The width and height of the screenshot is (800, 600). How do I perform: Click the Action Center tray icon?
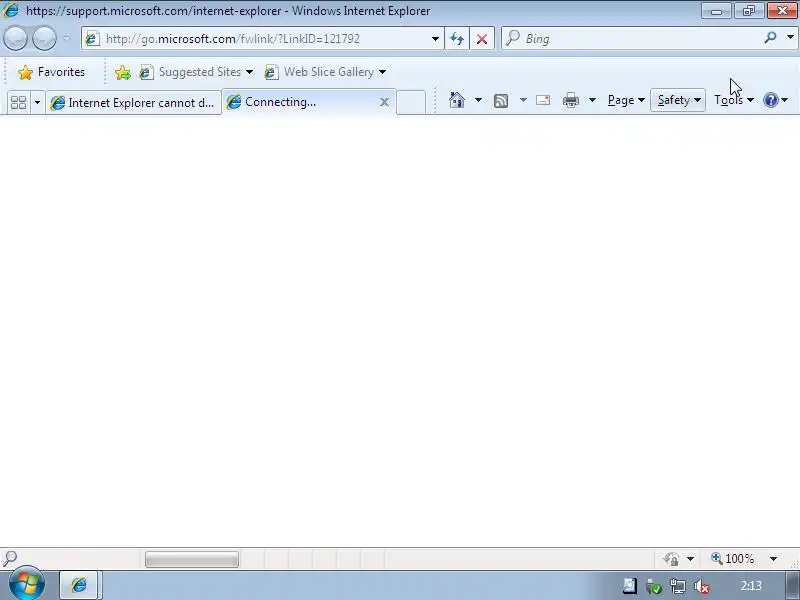(630, 586)
